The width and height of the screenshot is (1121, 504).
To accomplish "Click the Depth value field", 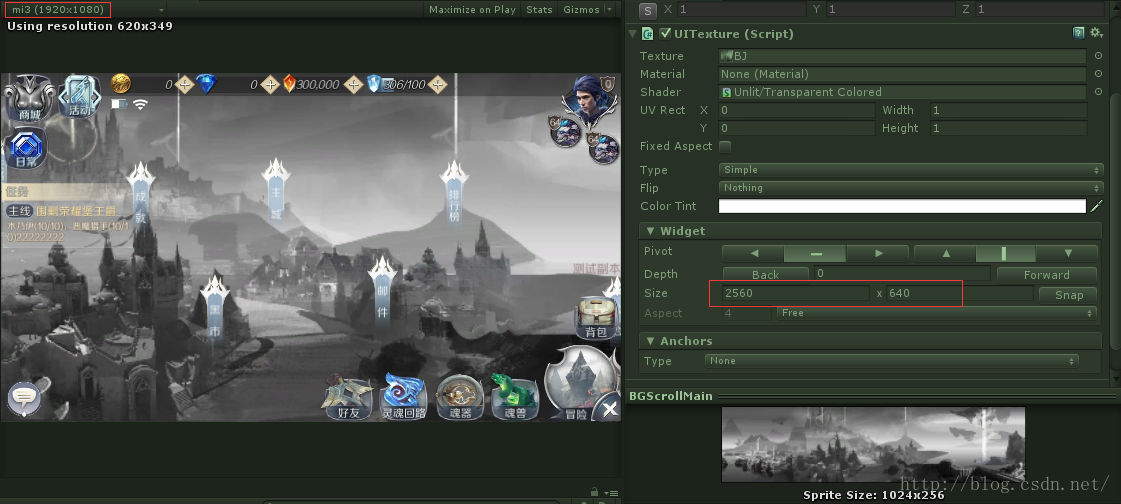I will 902,274.
